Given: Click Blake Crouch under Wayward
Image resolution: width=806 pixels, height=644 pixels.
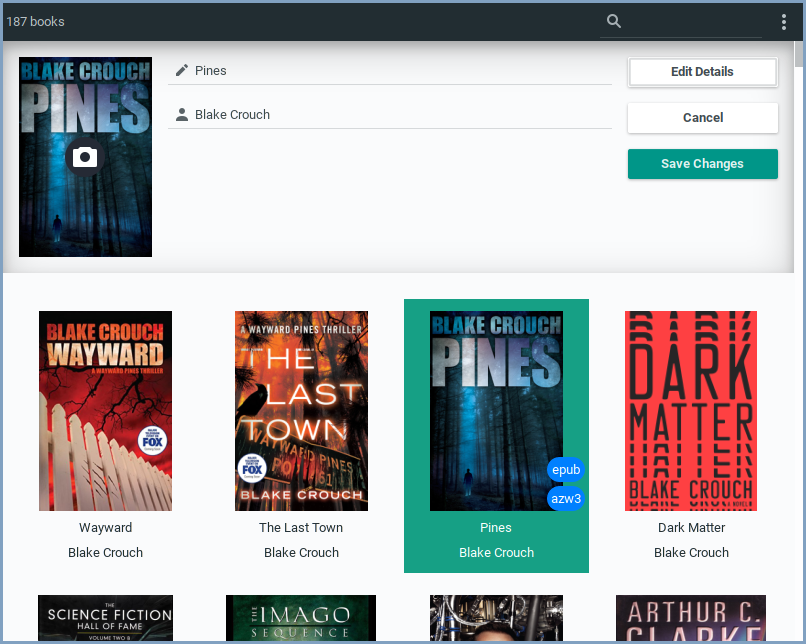Looking at the screenshot, I should (105, 553).
